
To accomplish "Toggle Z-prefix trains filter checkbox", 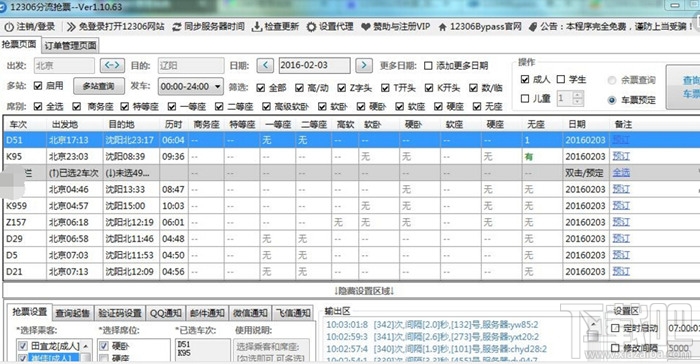I will (342, 88).
